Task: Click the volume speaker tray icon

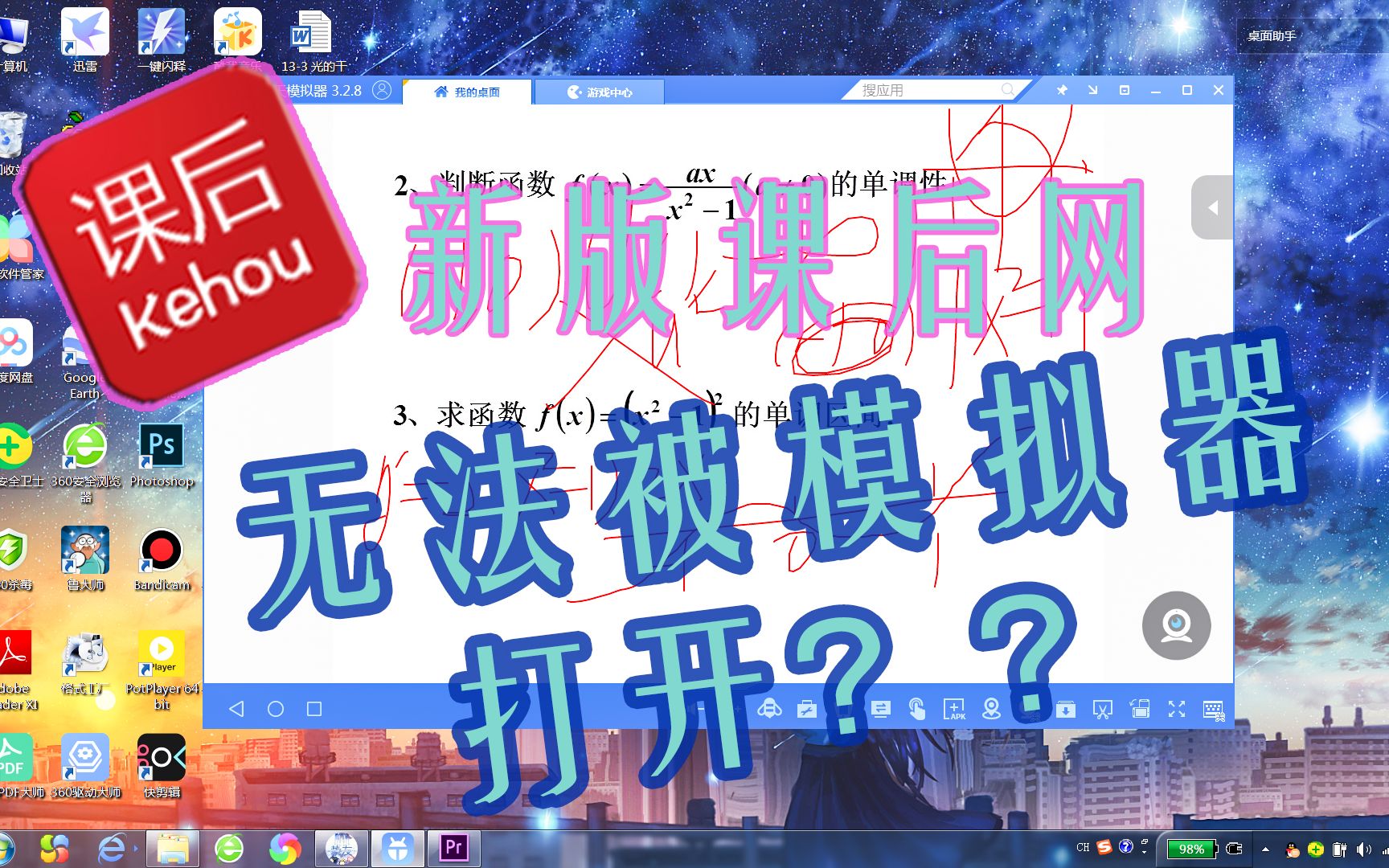Action: click(x=1363, y=849)
